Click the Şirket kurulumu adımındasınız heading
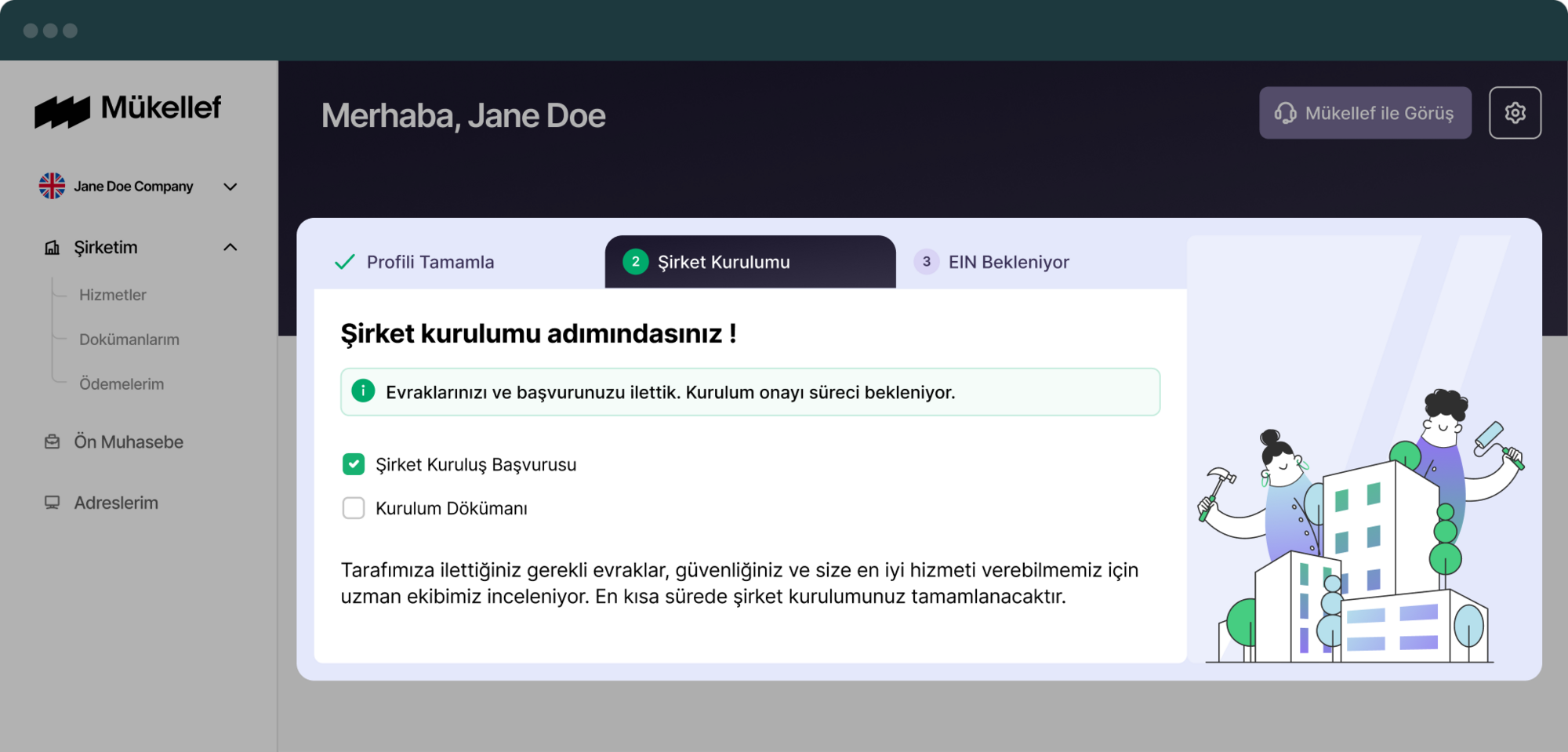1568x752 pixels. tap(539, 333)
